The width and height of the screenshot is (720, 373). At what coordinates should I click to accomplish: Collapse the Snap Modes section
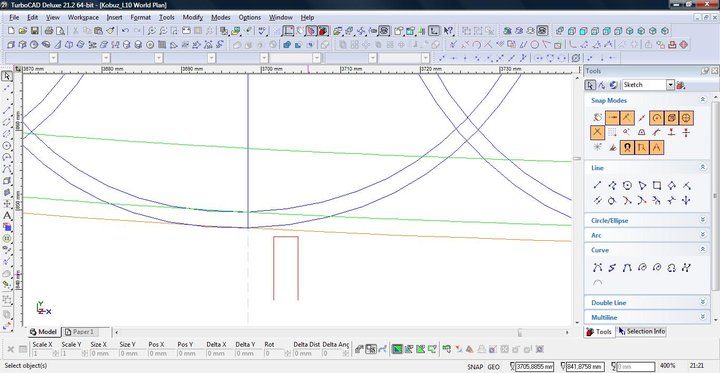(x=702, y=100)
